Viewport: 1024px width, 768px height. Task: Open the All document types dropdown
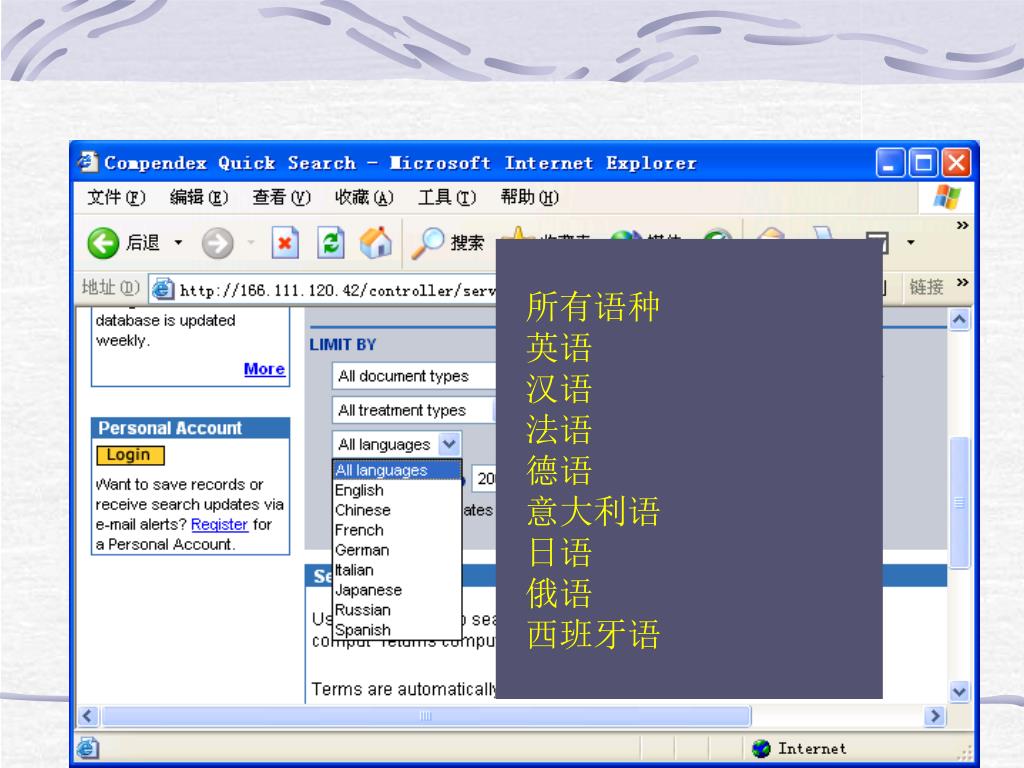[x=413, y=376]
